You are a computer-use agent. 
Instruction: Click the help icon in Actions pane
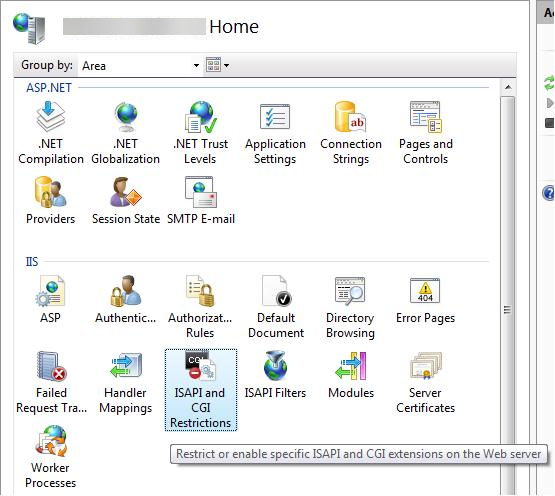click(549, 193)
